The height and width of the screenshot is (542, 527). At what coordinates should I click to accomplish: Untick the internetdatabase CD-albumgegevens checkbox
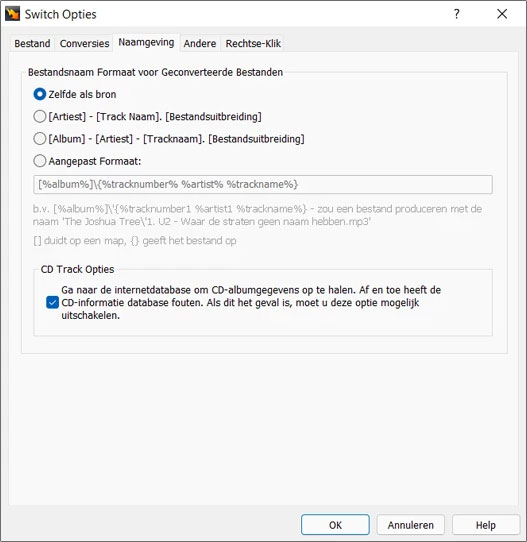[53, 302]
